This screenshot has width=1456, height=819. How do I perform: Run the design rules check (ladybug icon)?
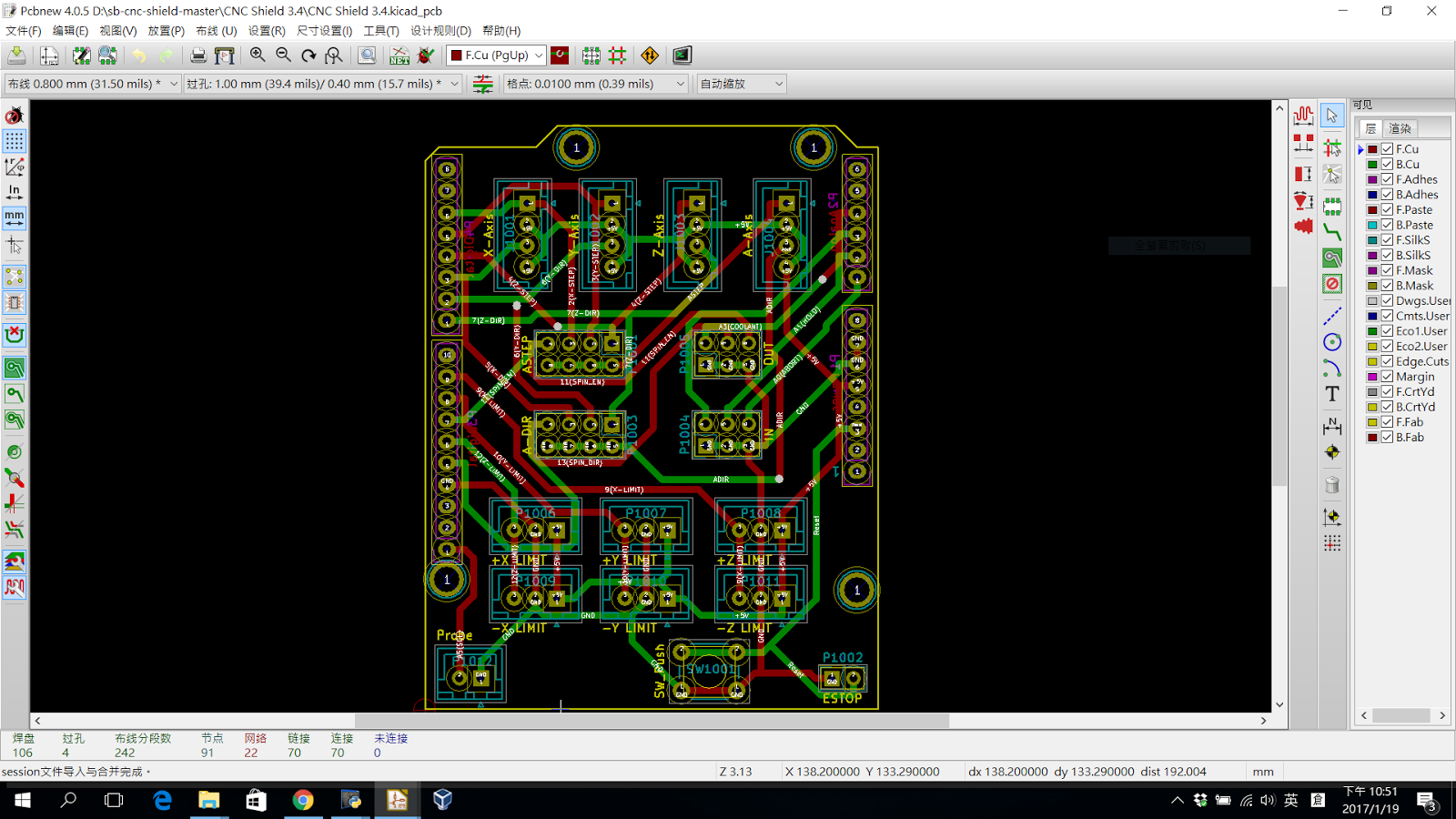(x=425, y=56)
